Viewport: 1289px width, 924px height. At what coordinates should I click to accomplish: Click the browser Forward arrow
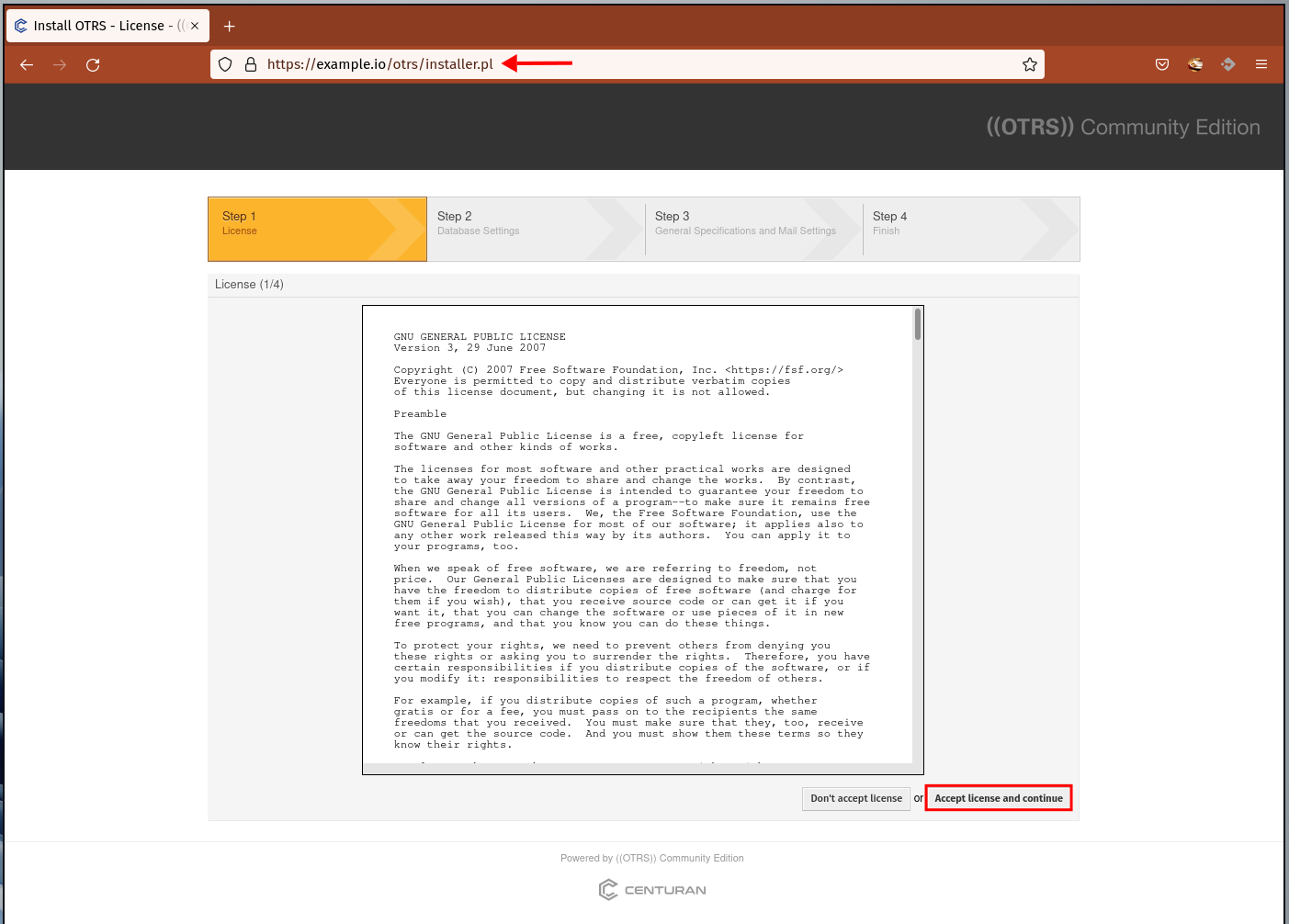tap(60, 64)
